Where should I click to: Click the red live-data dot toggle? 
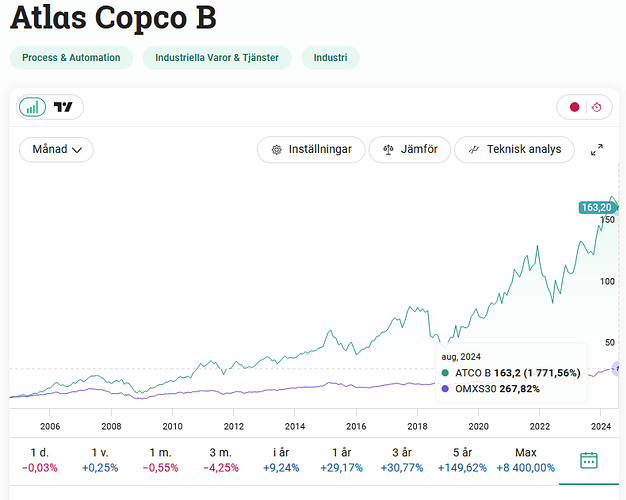click(x=574, y=107)
